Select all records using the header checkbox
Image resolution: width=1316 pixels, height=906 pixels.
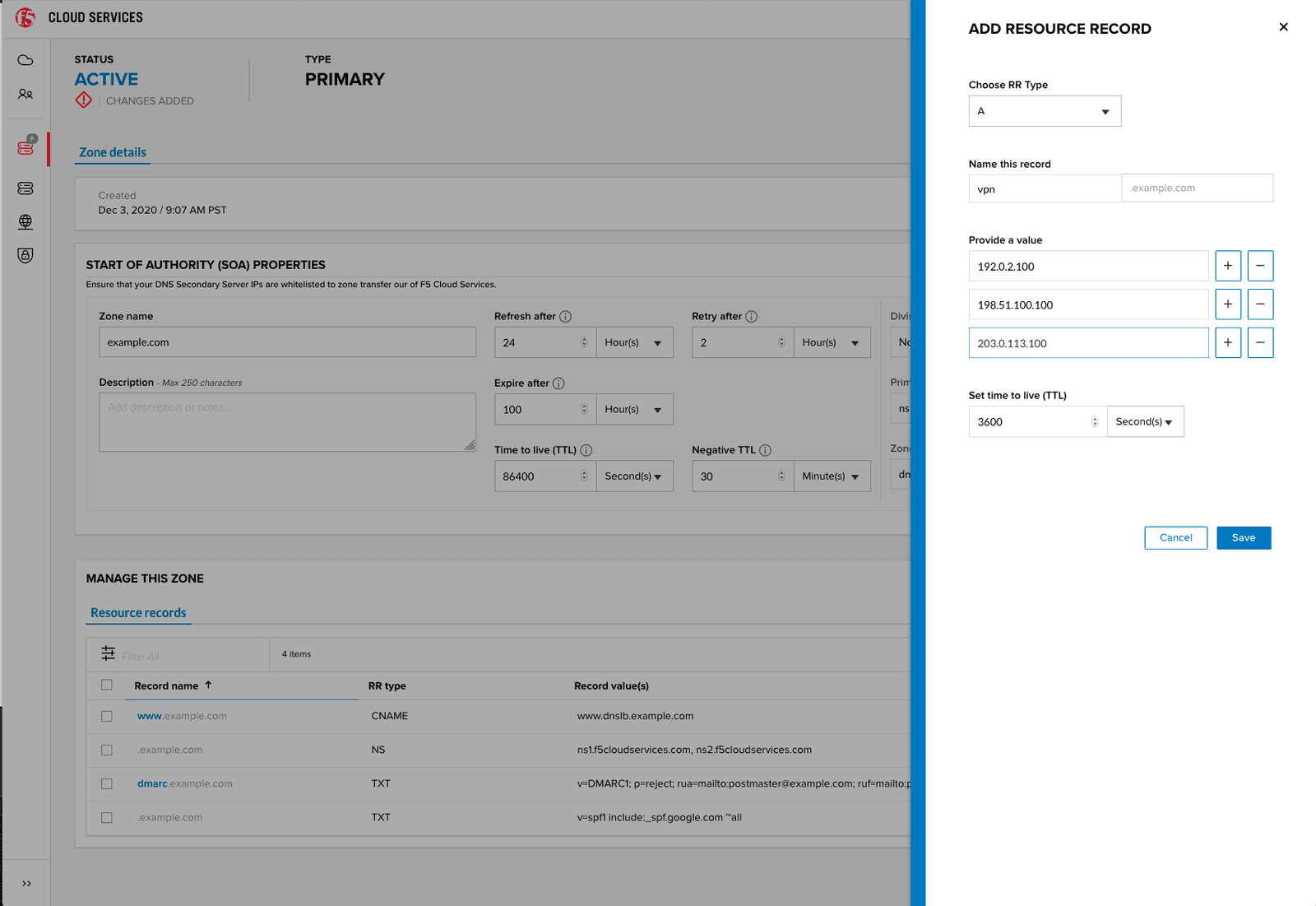click(107, 684)
